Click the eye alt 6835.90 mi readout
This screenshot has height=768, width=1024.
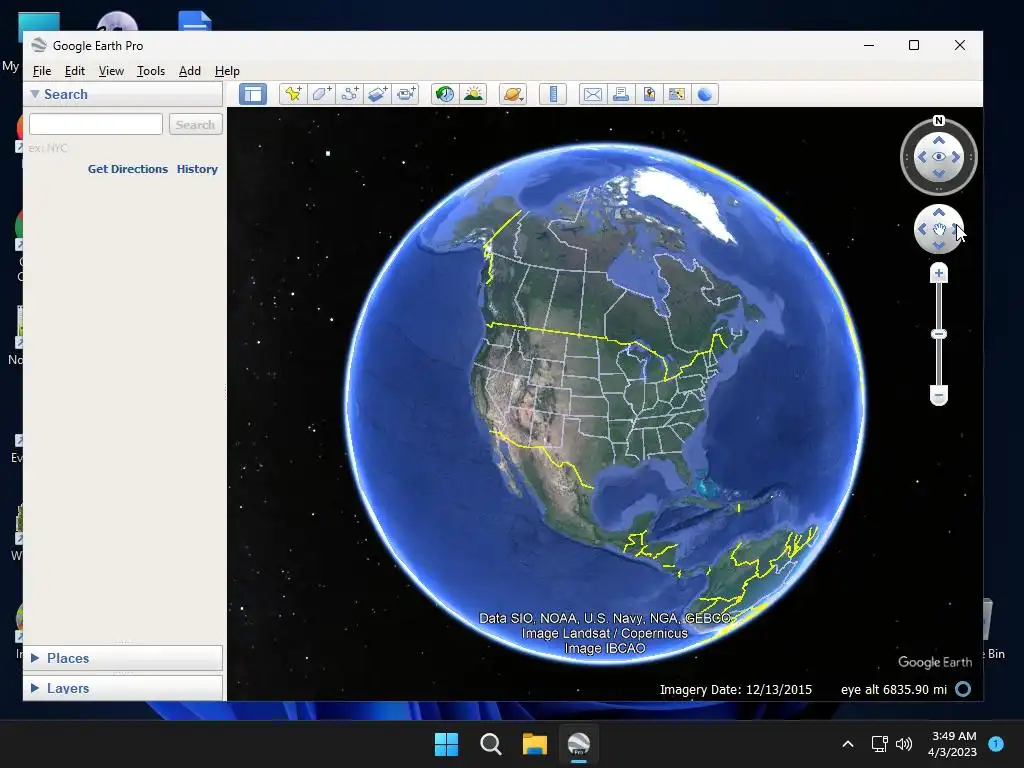pyautogui.click(x=893, y=689)
